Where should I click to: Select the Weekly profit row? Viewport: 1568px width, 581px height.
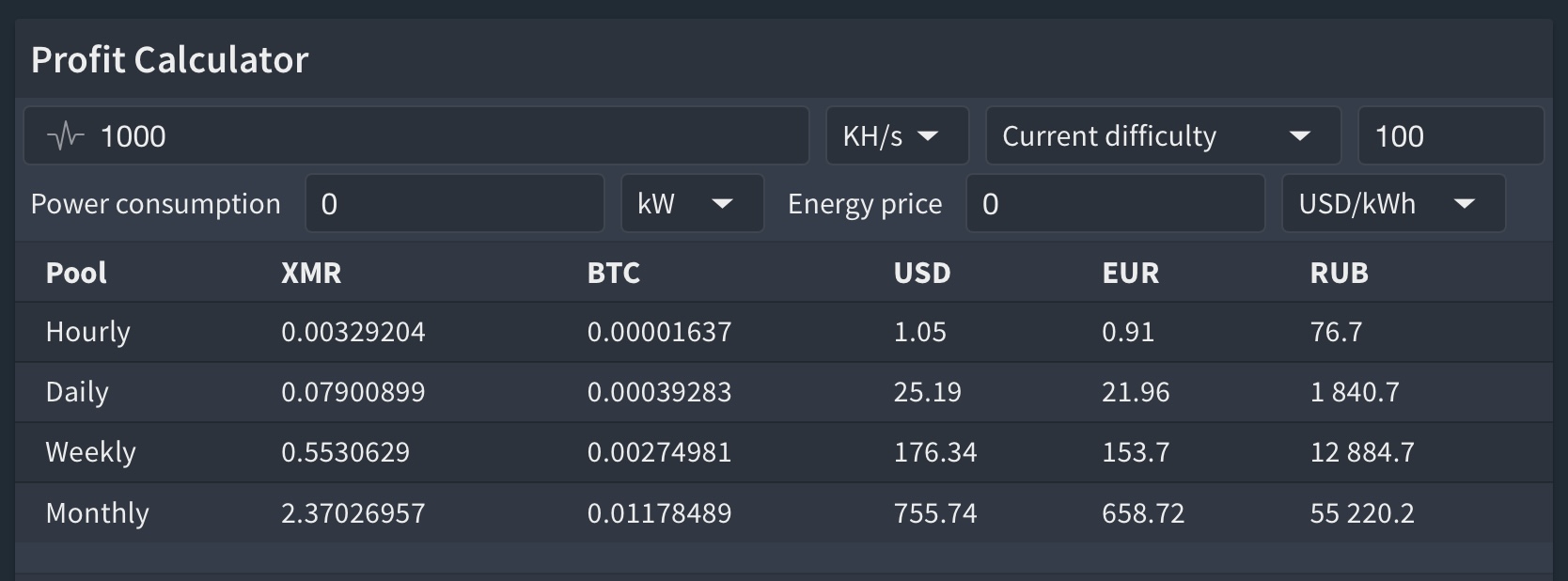point(784,452)
